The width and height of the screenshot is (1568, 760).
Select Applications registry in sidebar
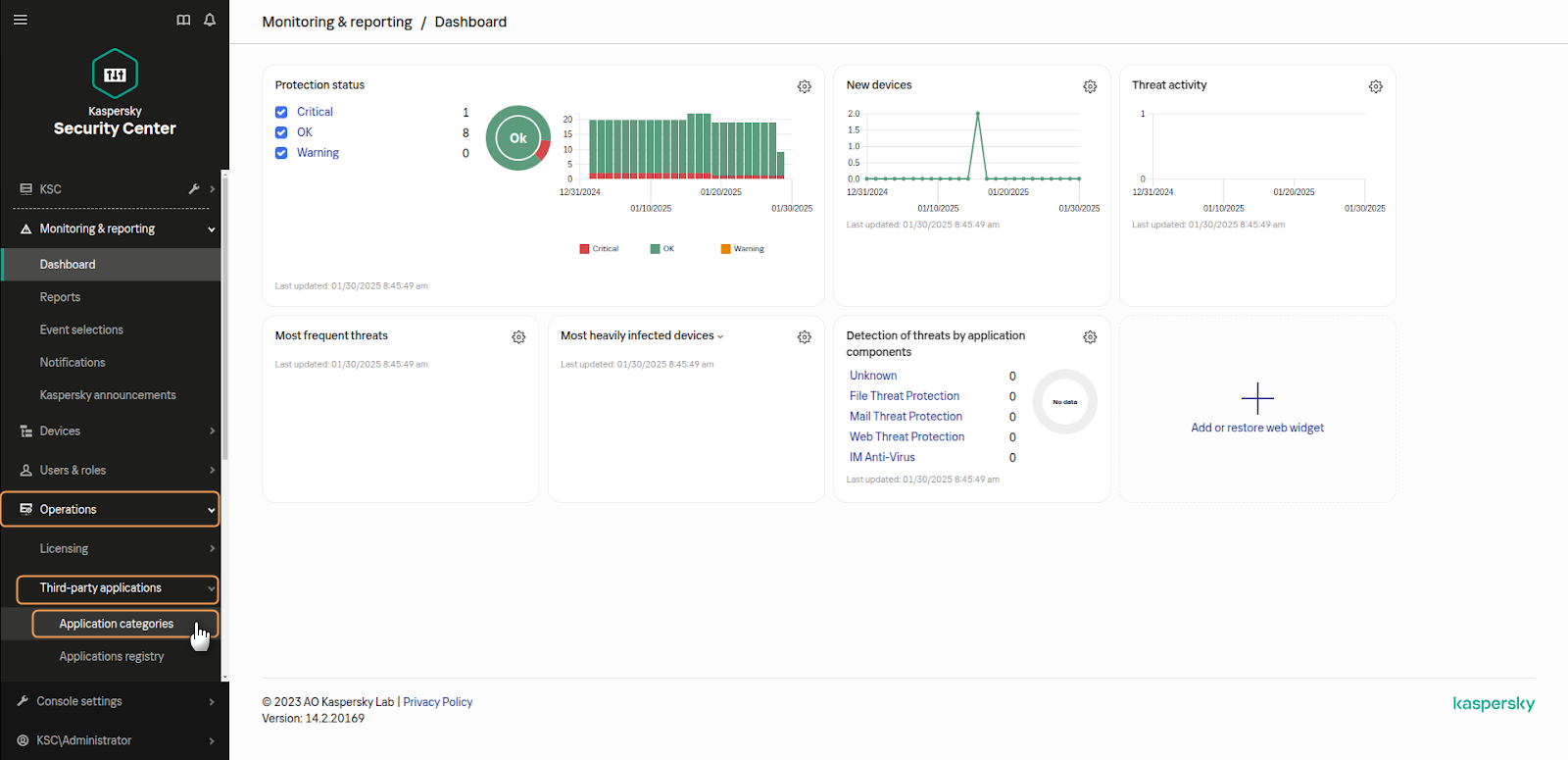coord(112,657)
